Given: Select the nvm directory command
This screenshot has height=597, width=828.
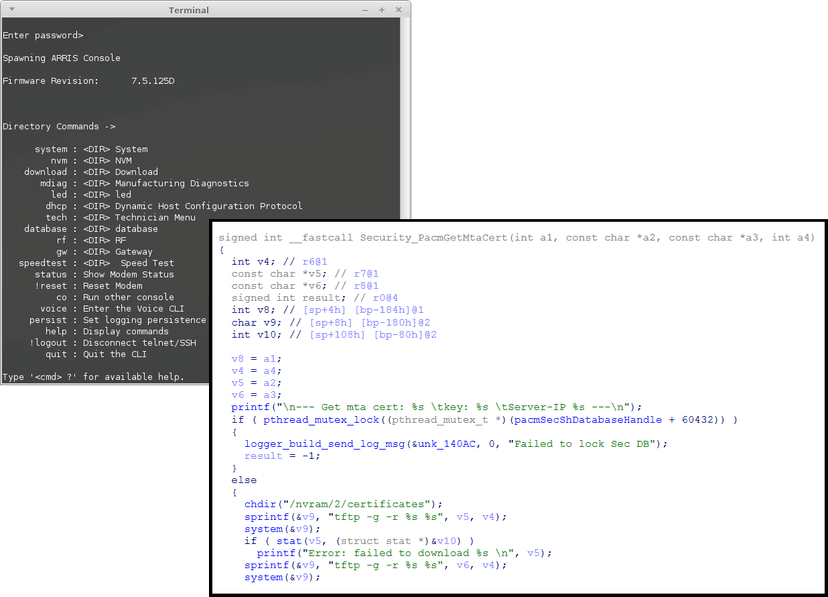Looking at the screenshot, I should pos(91,160).
